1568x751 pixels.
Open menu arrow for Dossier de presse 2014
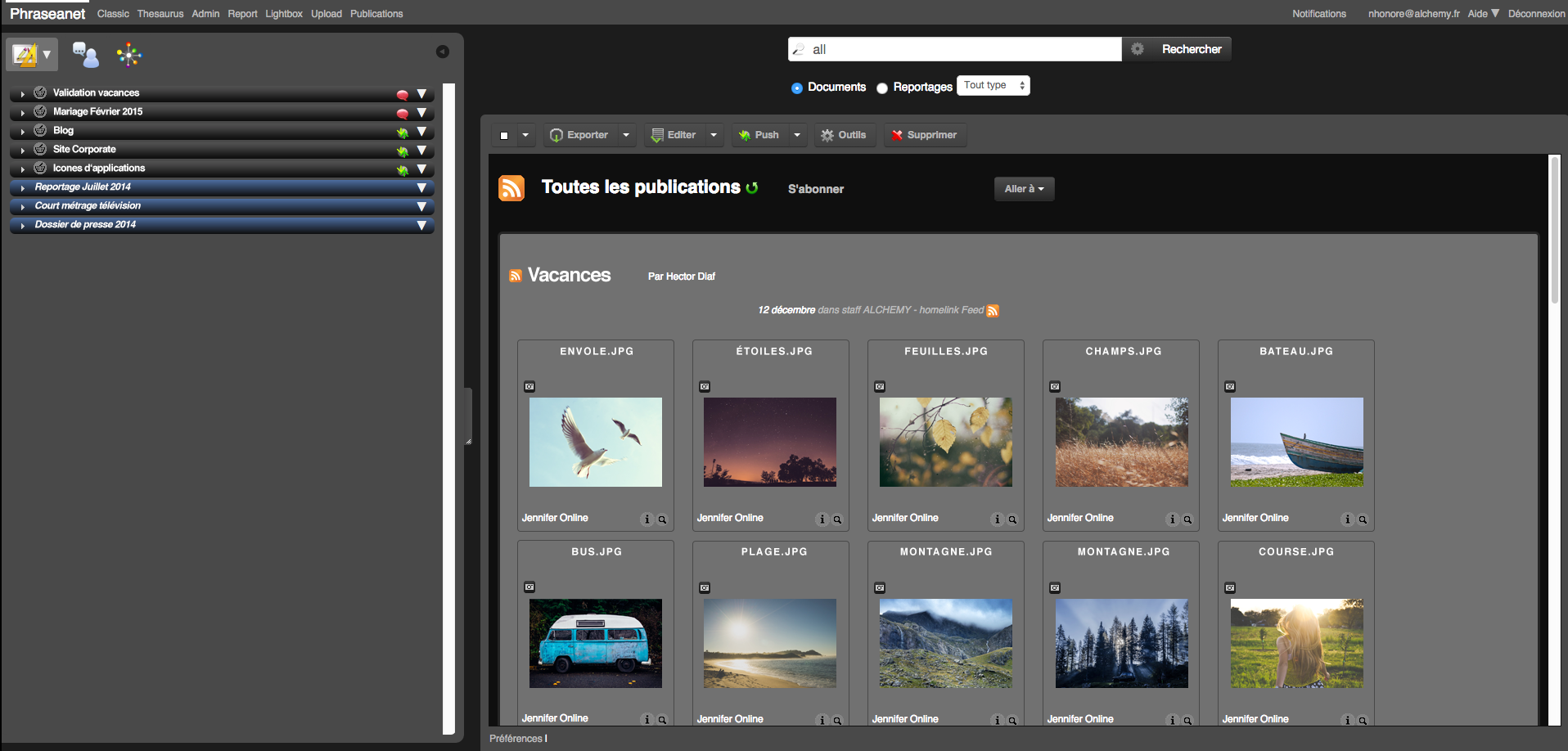point(421,225)
